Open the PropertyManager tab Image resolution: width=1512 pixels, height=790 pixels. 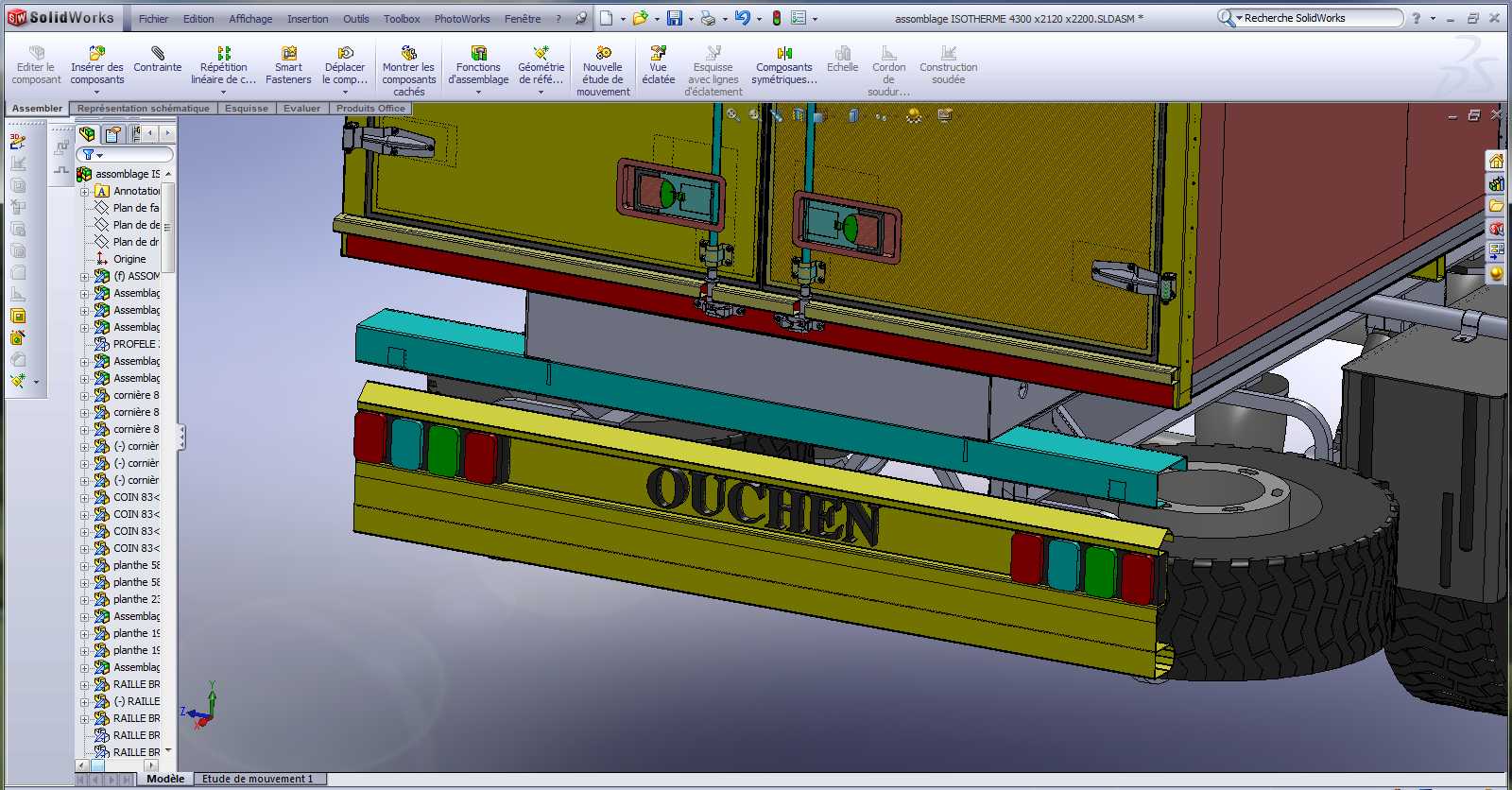point(112,133)
